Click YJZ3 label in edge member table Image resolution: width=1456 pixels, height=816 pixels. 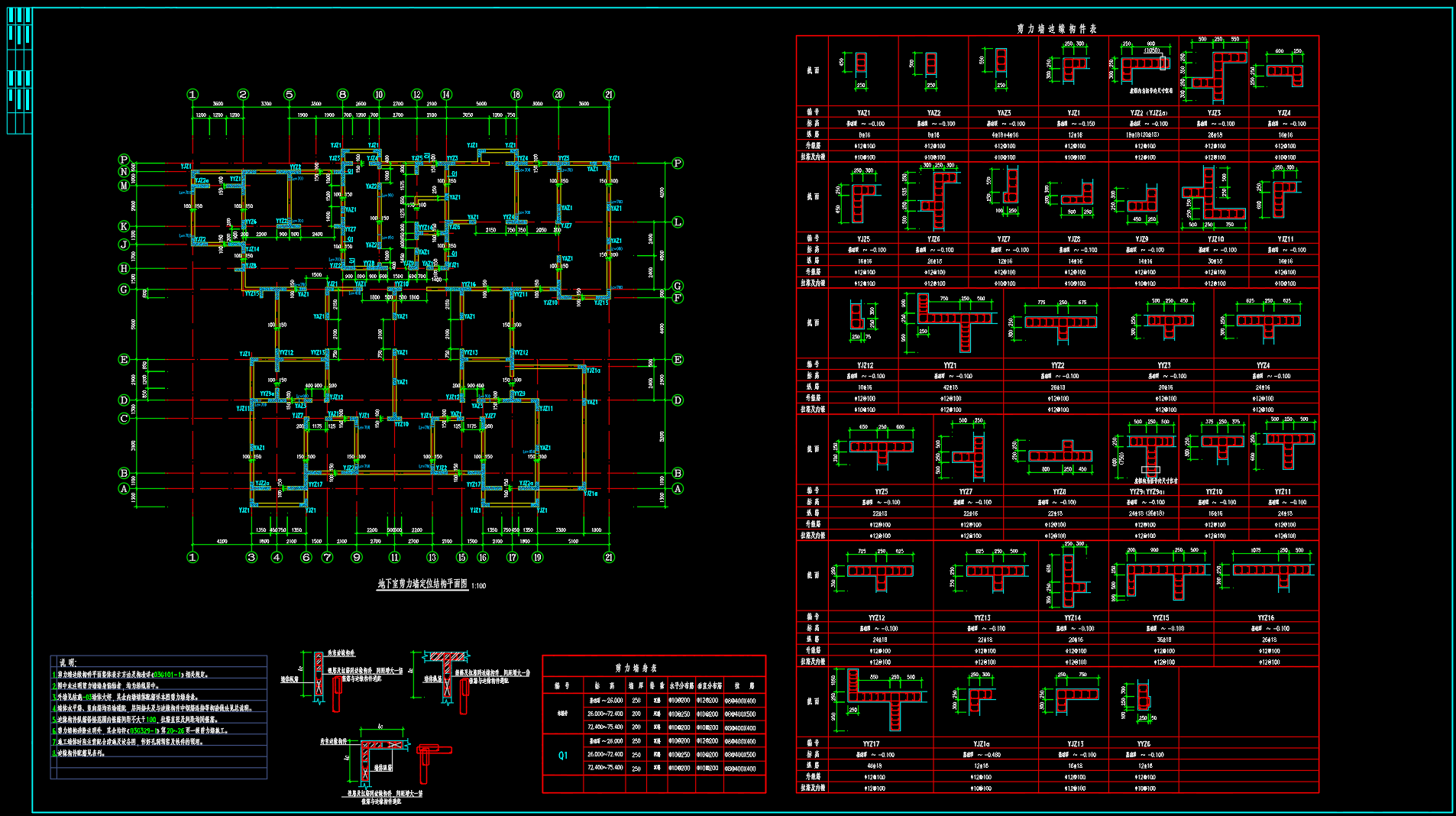pos(1214,113)
